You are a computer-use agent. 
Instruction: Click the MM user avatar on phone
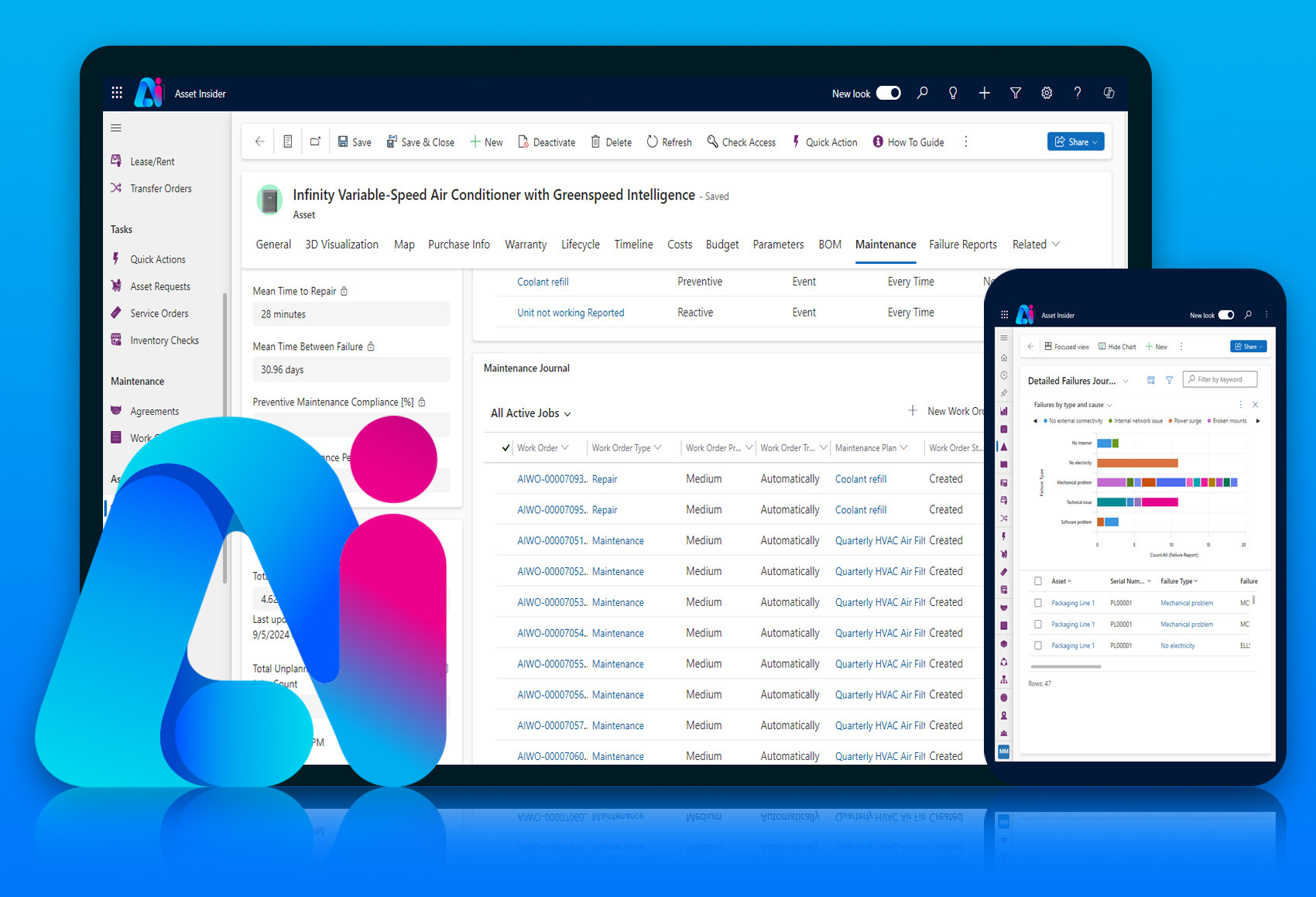point(1003,751)
